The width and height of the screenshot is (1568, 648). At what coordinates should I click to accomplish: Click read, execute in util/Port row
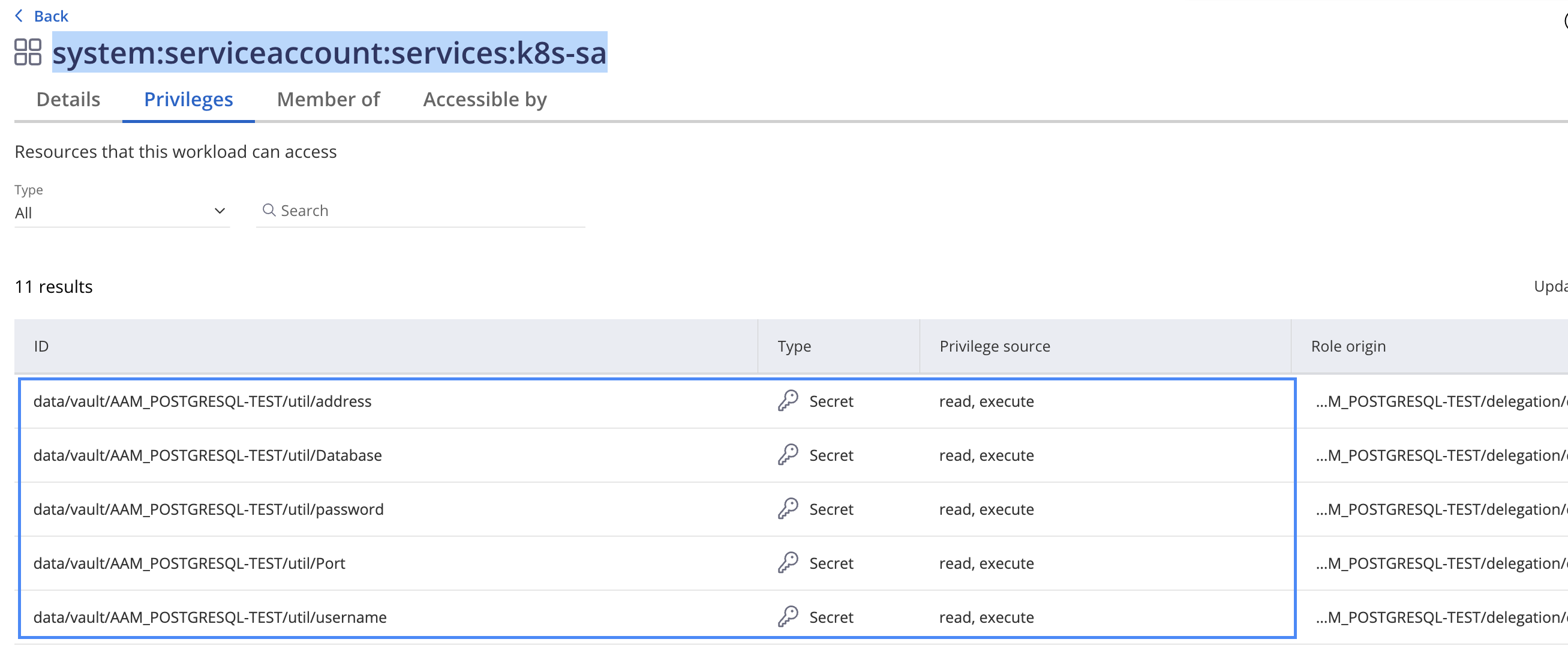[x=986, y=563]
